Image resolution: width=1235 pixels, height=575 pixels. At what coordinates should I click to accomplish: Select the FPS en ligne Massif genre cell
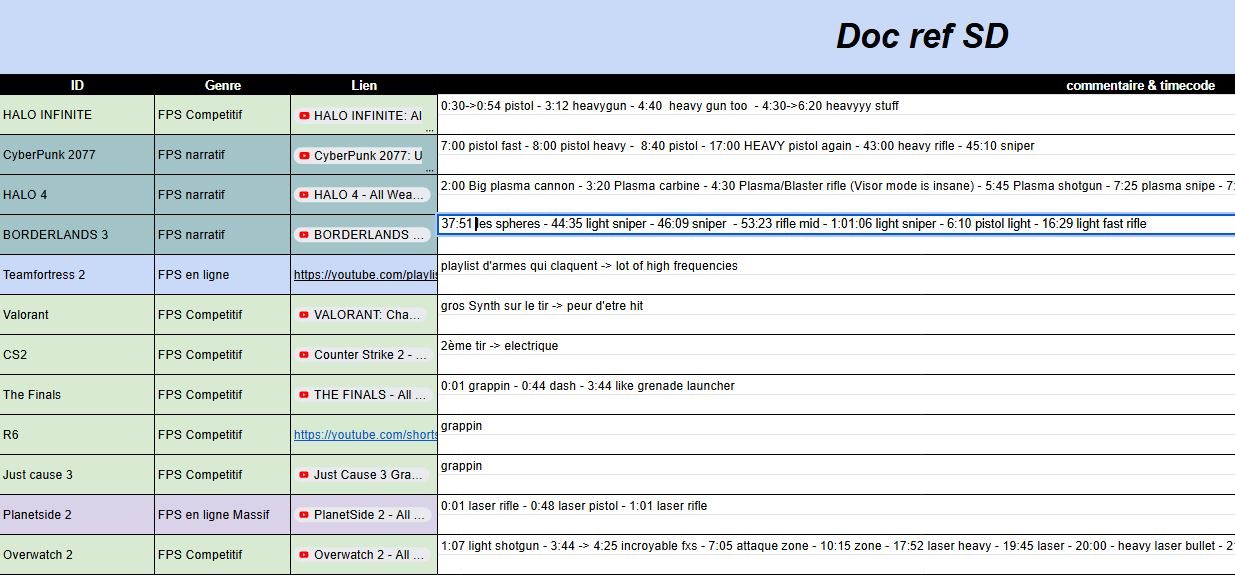pyautogui.click(x=222, y=515)
